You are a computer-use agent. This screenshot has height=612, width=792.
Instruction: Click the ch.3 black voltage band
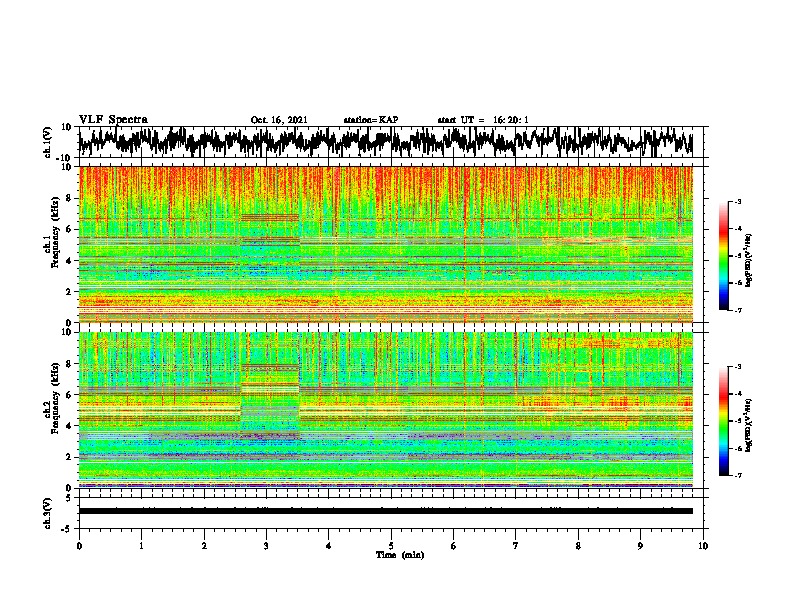point(385,511)
